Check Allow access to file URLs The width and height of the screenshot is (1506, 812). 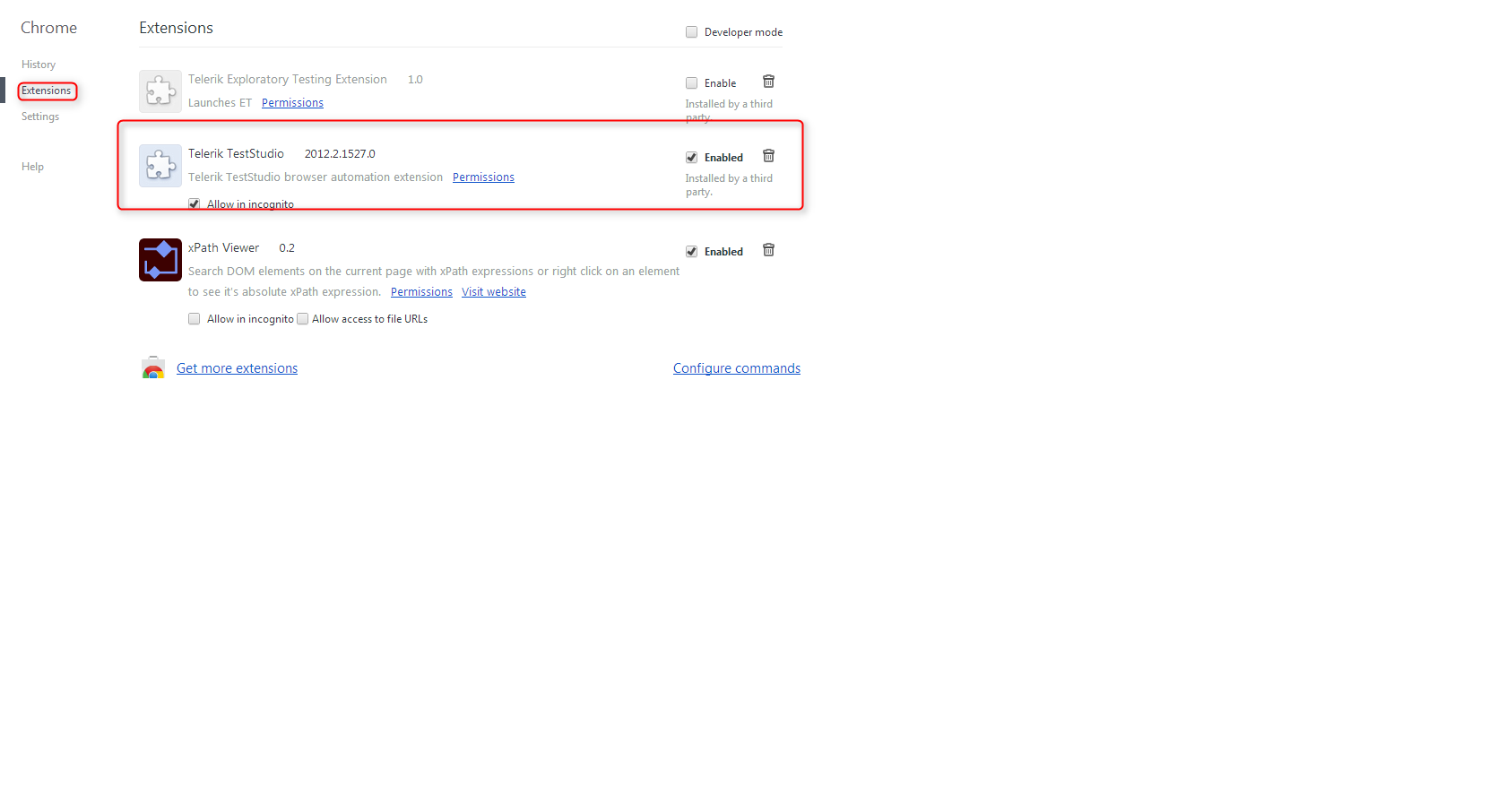303,319
